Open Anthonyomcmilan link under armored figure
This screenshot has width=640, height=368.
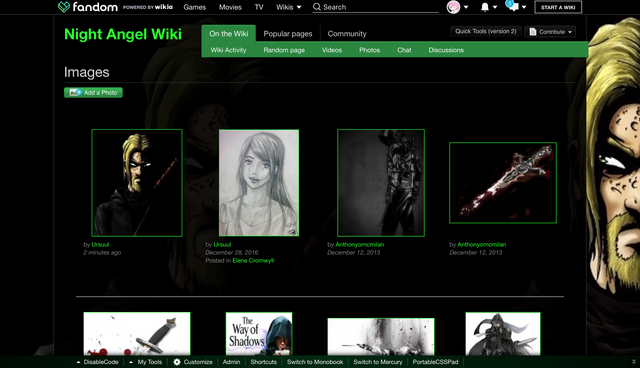pyautogui.click(x=360, y=244)
